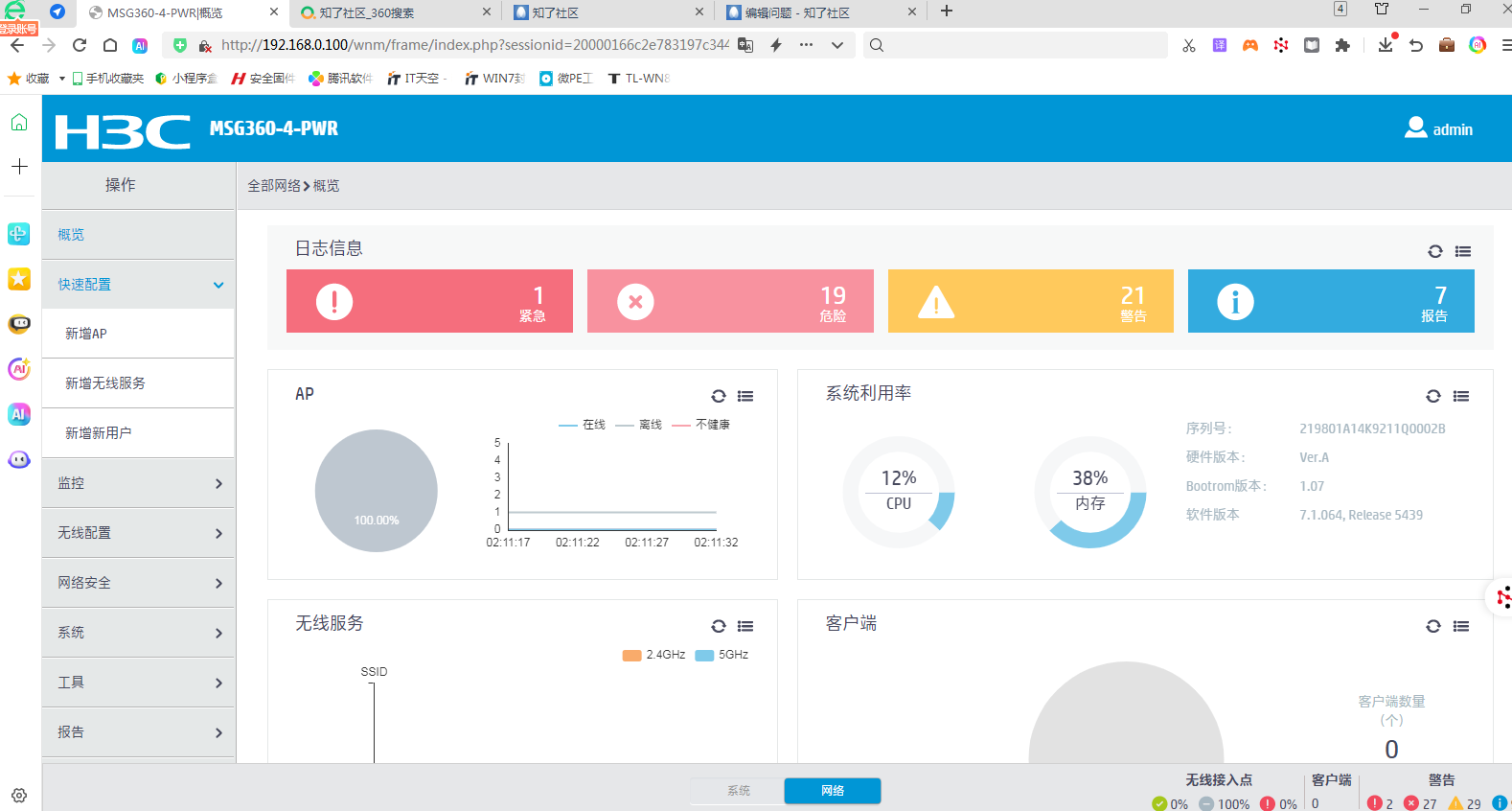
Task: Toggle the 不健康 legend series
Action: 701,425
